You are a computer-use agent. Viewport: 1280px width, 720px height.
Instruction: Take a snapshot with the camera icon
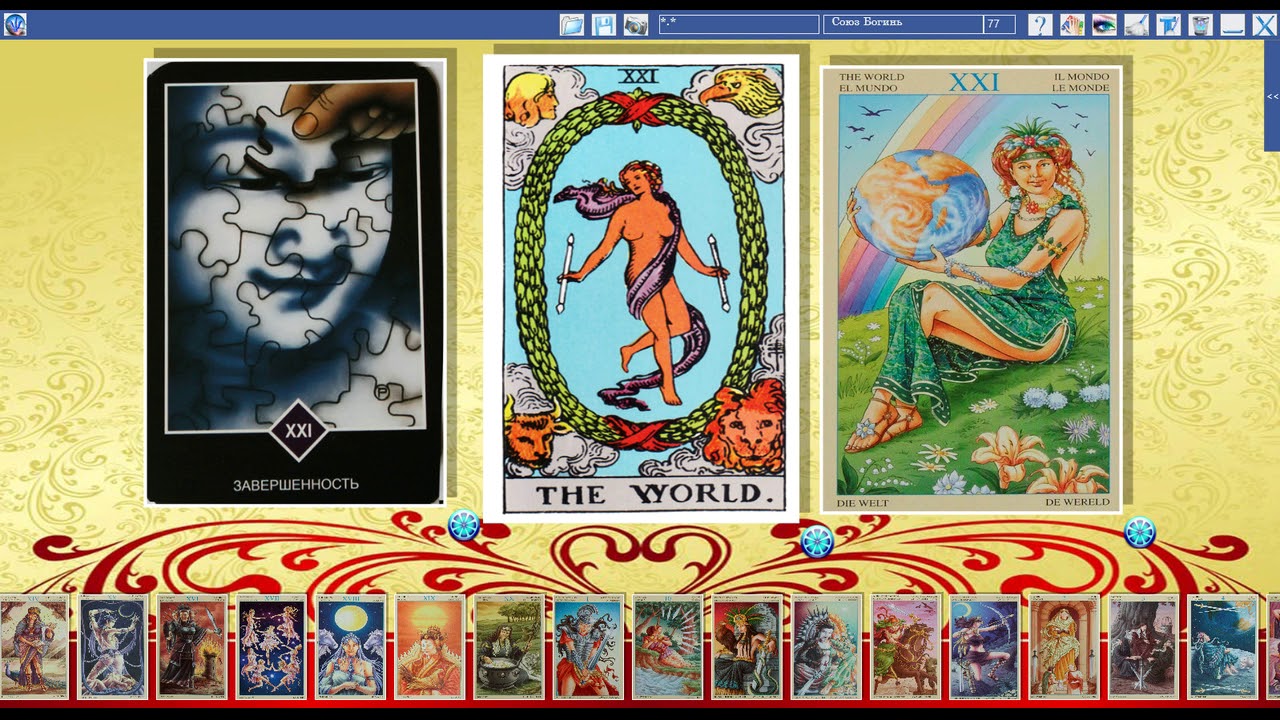pyautogui.click(x=636, y=25)
